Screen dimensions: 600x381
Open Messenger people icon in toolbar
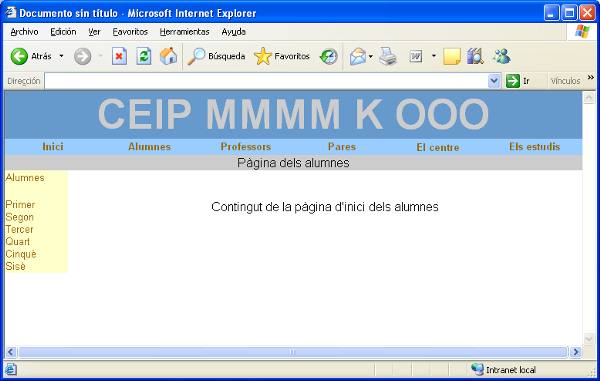pos(502,57)
